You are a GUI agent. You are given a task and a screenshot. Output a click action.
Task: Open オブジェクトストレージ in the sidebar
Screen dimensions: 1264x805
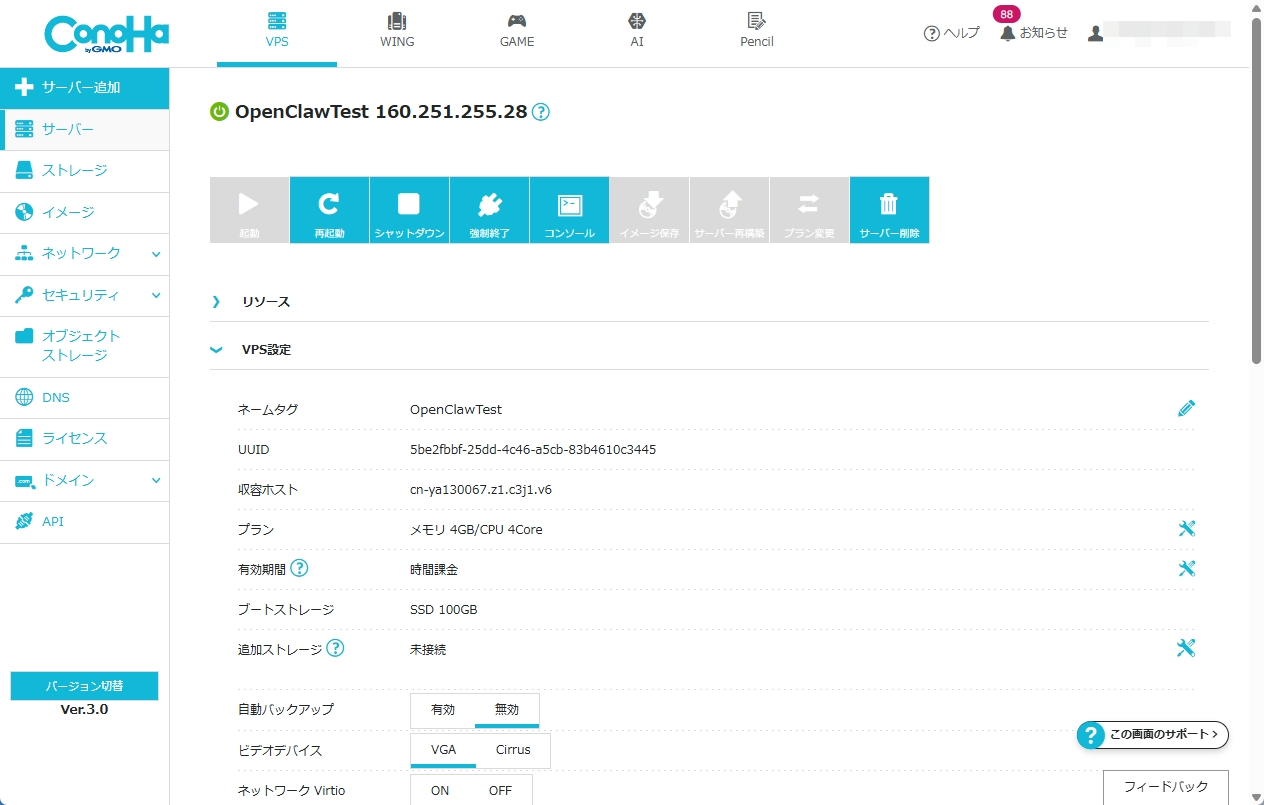click(85, 346)
